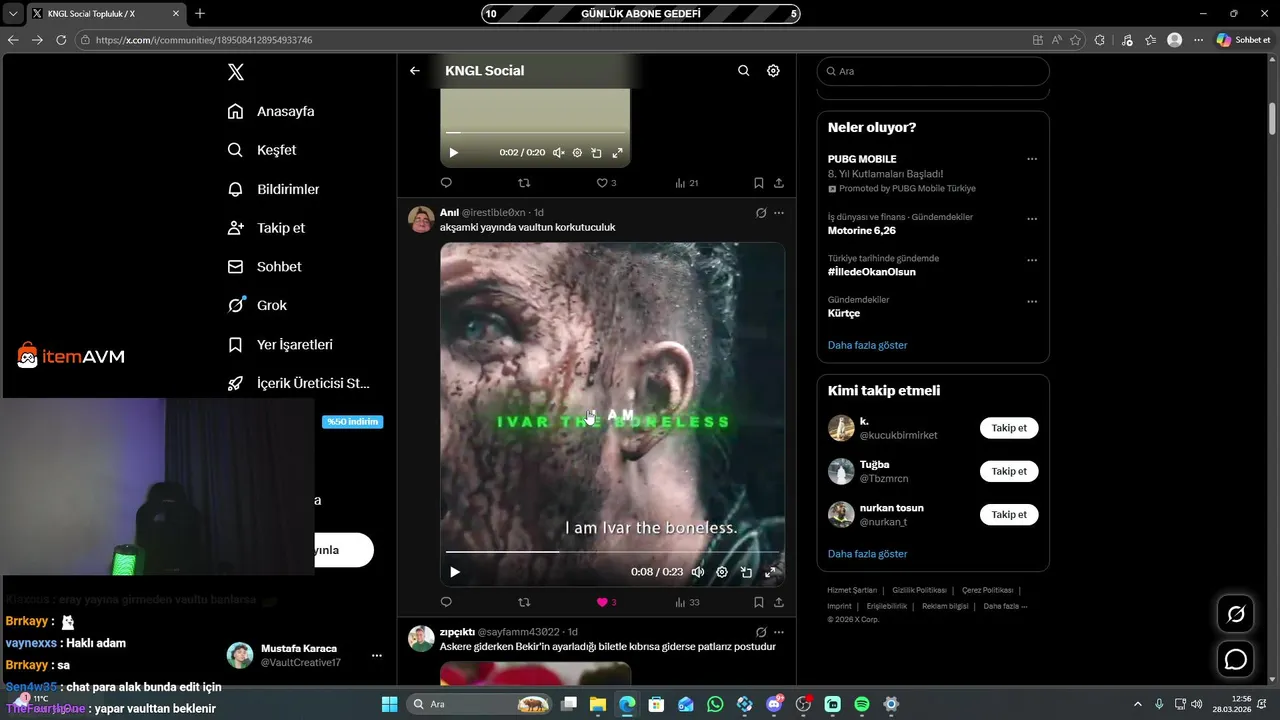Play the Ivar the boneless video

pos(455,572)
